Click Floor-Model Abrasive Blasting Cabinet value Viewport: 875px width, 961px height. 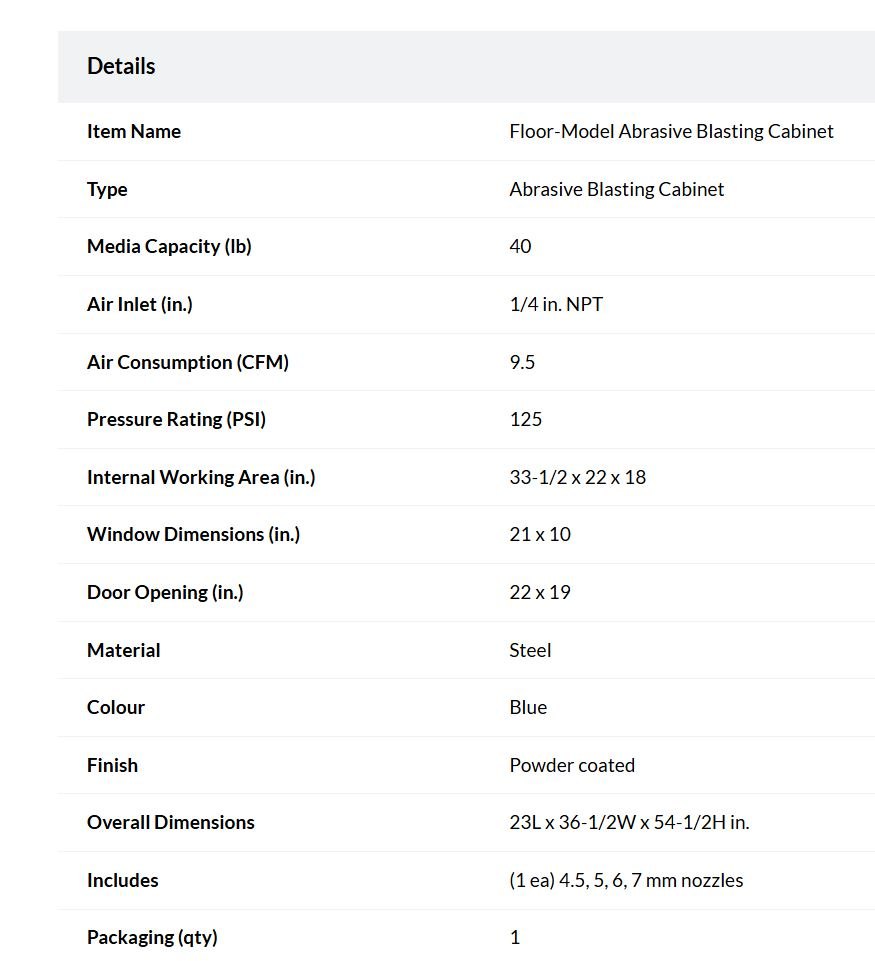tap(671, 131)
